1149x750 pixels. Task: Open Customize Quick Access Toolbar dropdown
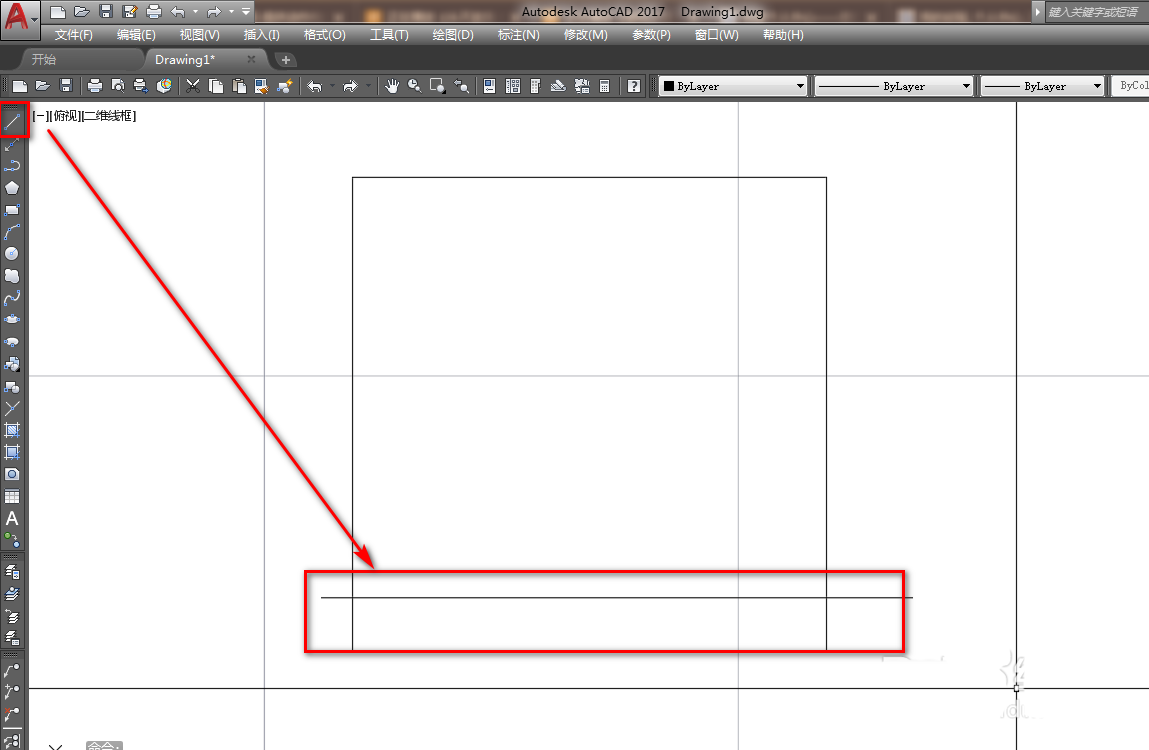tap(246, 12)
